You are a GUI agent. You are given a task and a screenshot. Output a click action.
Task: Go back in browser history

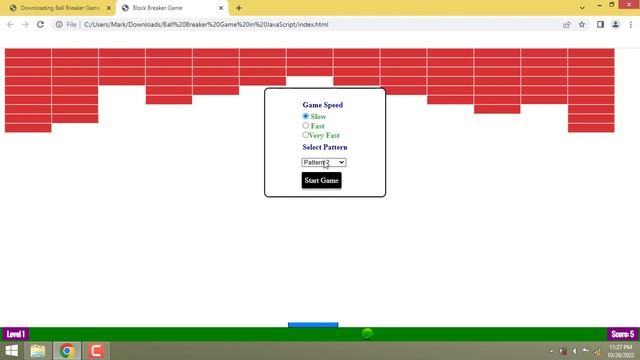coord(10,24)
